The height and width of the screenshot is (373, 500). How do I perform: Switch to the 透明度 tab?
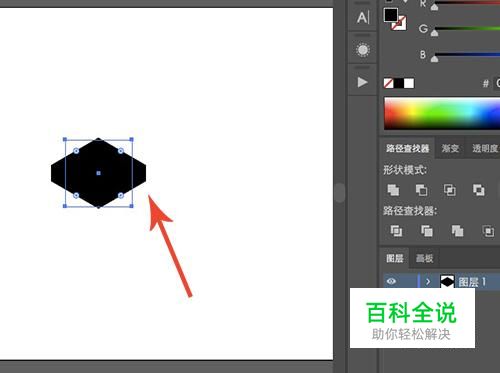click(x=485, y=148)
